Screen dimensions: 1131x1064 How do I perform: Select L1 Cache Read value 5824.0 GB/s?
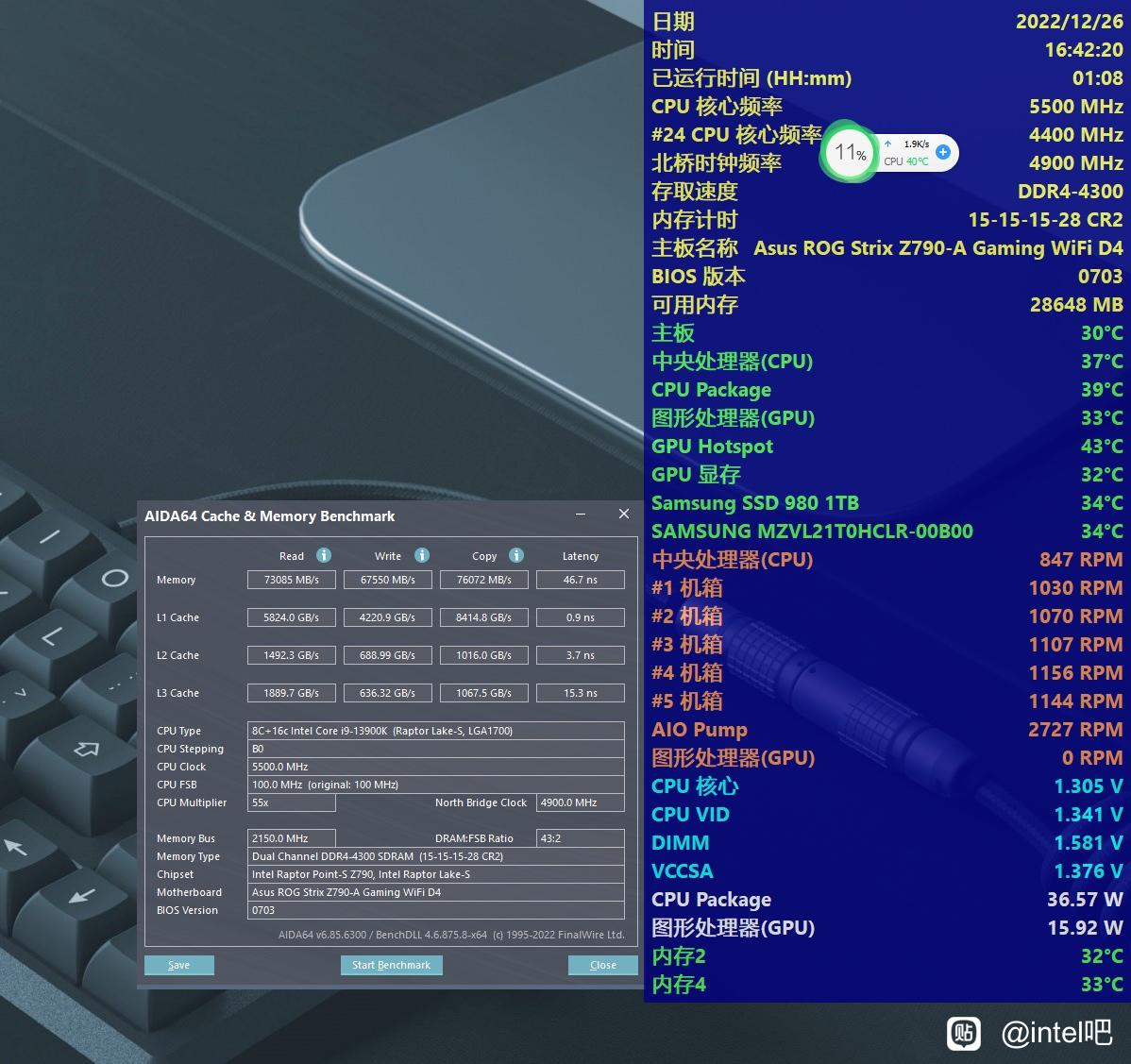click(x=292, y=617)
